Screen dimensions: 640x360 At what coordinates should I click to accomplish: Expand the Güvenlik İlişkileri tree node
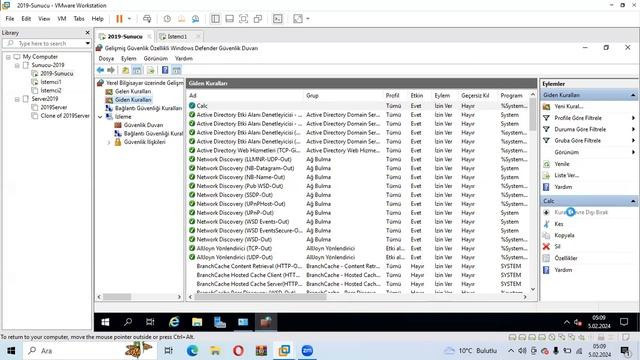click(109, 142)
